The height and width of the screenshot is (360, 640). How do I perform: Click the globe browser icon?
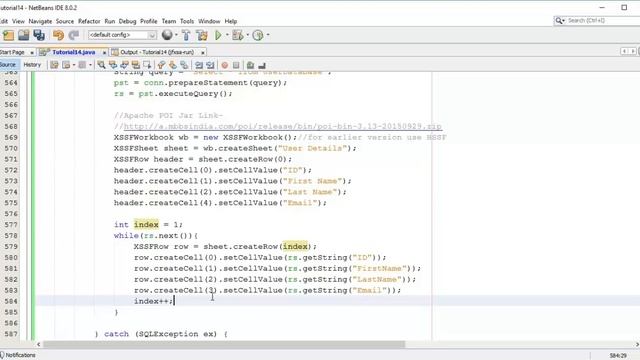(x=167, y=35)
